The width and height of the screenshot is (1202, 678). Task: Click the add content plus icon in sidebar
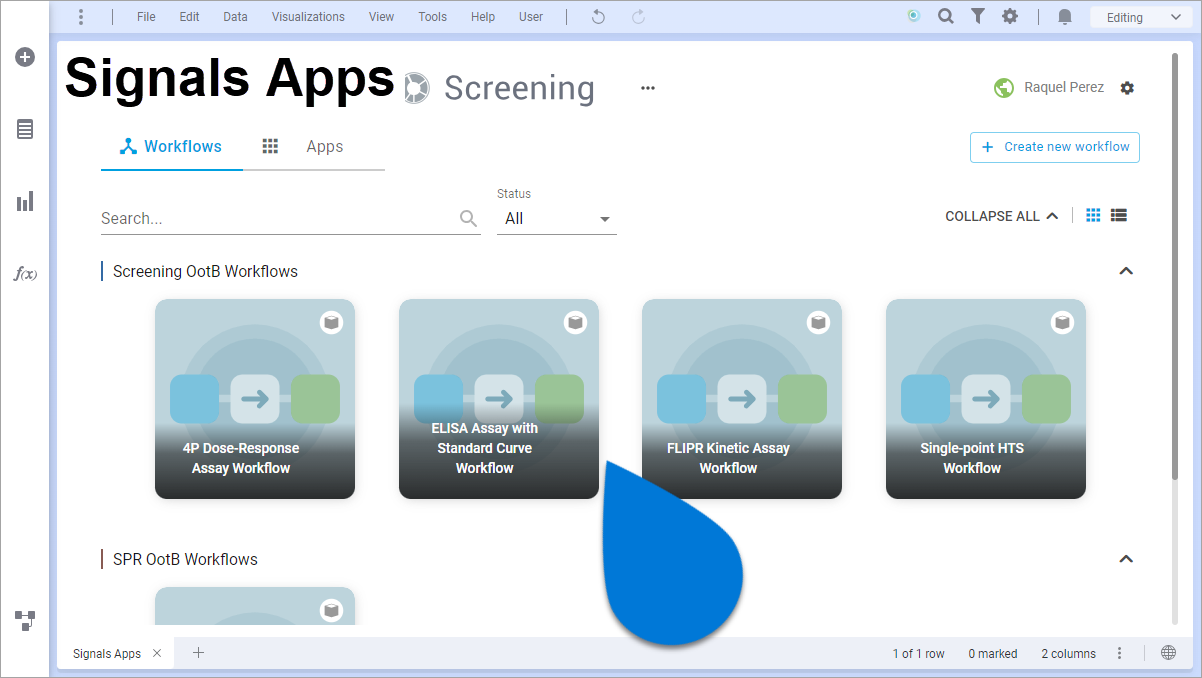(x=24, y=57)
